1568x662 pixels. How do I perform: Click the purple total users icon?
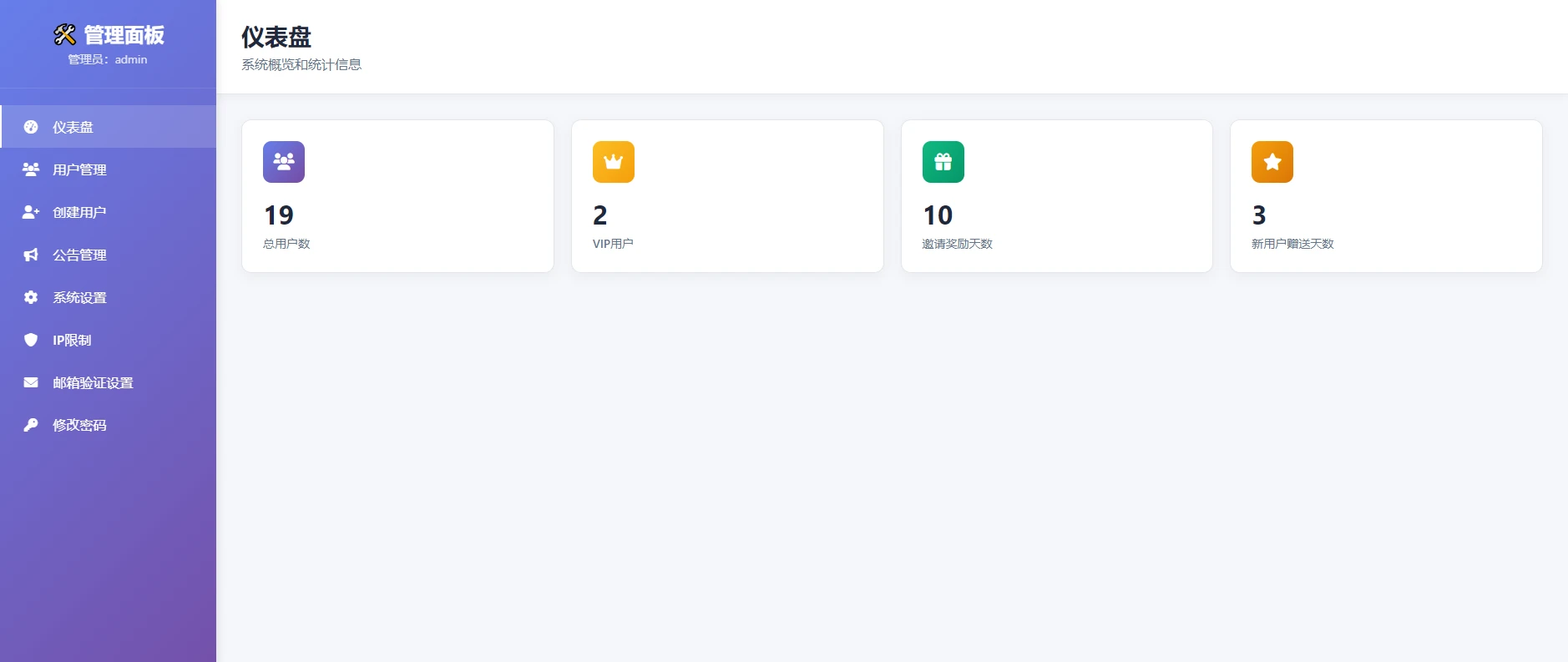[284, 162]
